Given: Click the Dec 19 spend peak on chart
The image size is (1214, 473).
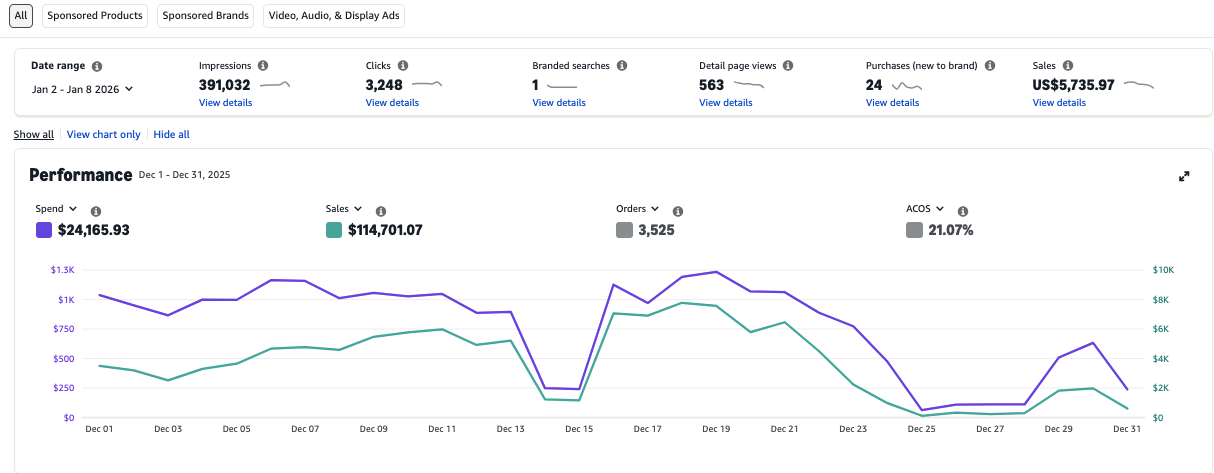Looking at the screenshot, I should (716, 271).
